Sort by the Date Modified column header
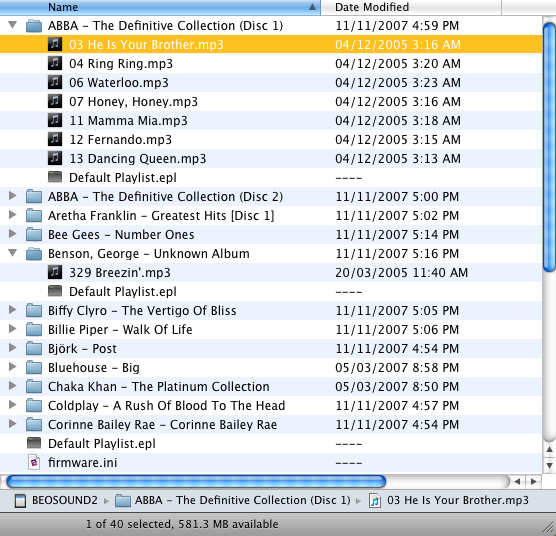The height and width of the screenshot is (536, 556). point(411,7)
